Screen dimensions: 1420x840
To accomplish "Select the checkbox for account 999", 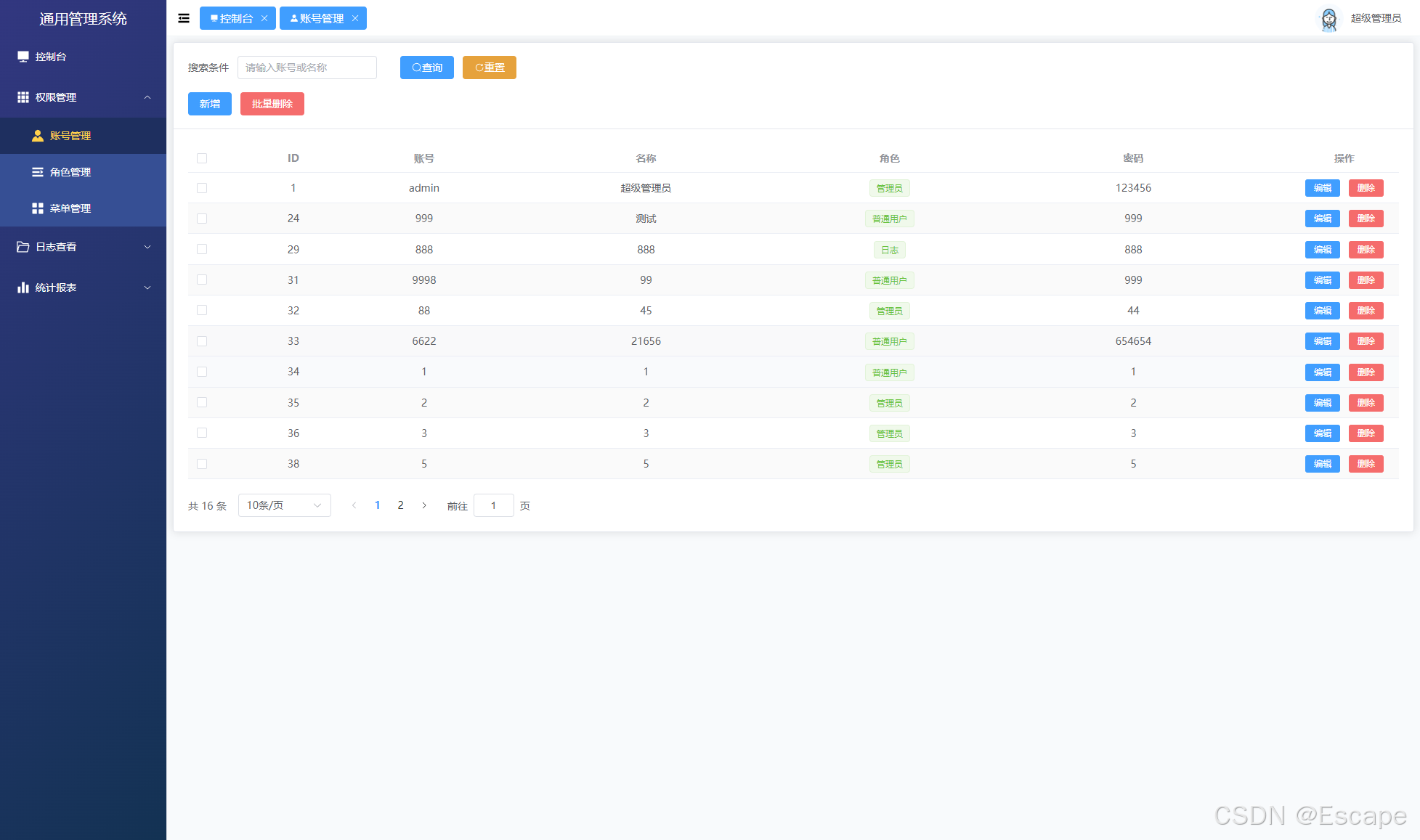I will point(202,218).
